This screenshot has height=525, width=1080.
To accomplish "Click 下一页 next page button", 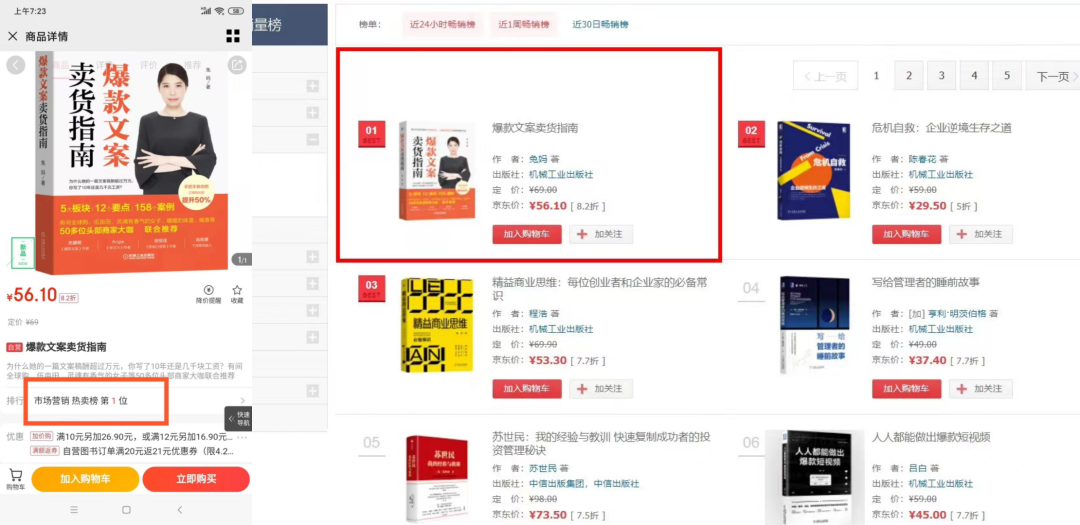I will (1052, 76).
